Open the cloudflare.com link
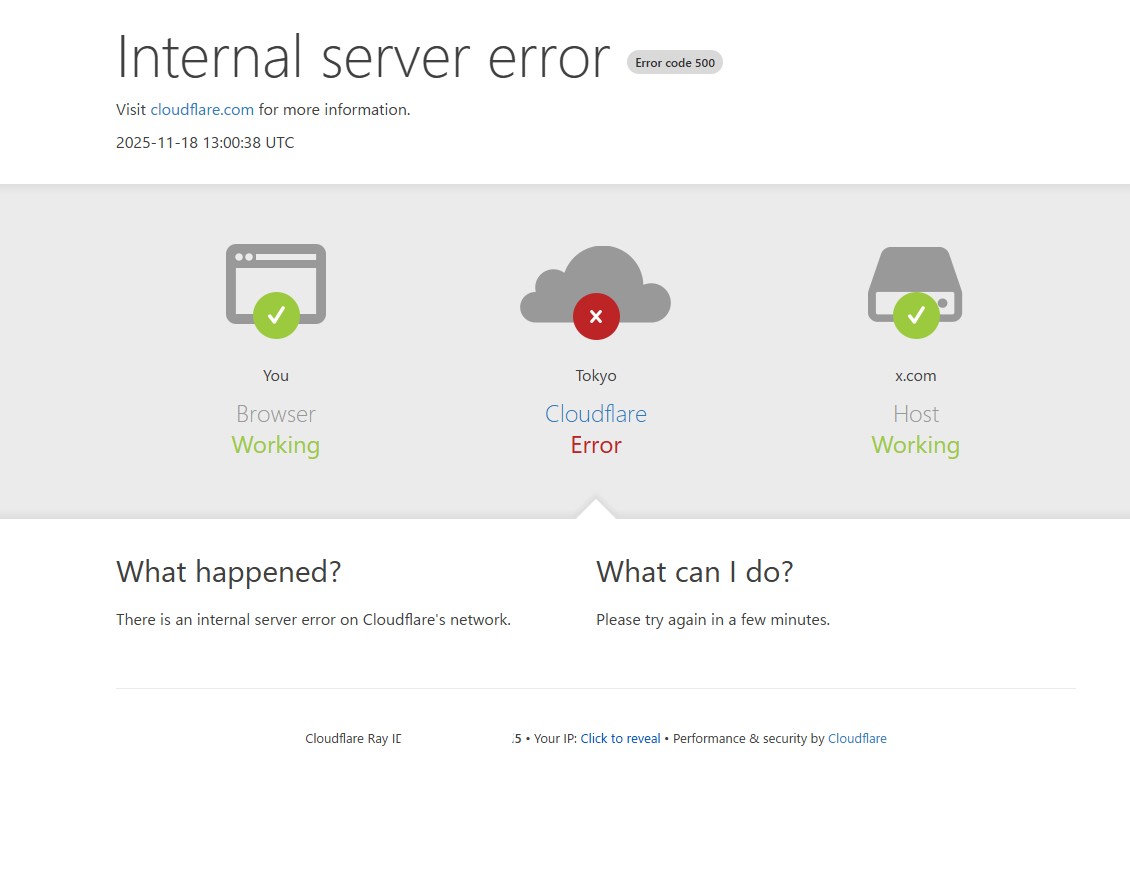 point(202,110)
